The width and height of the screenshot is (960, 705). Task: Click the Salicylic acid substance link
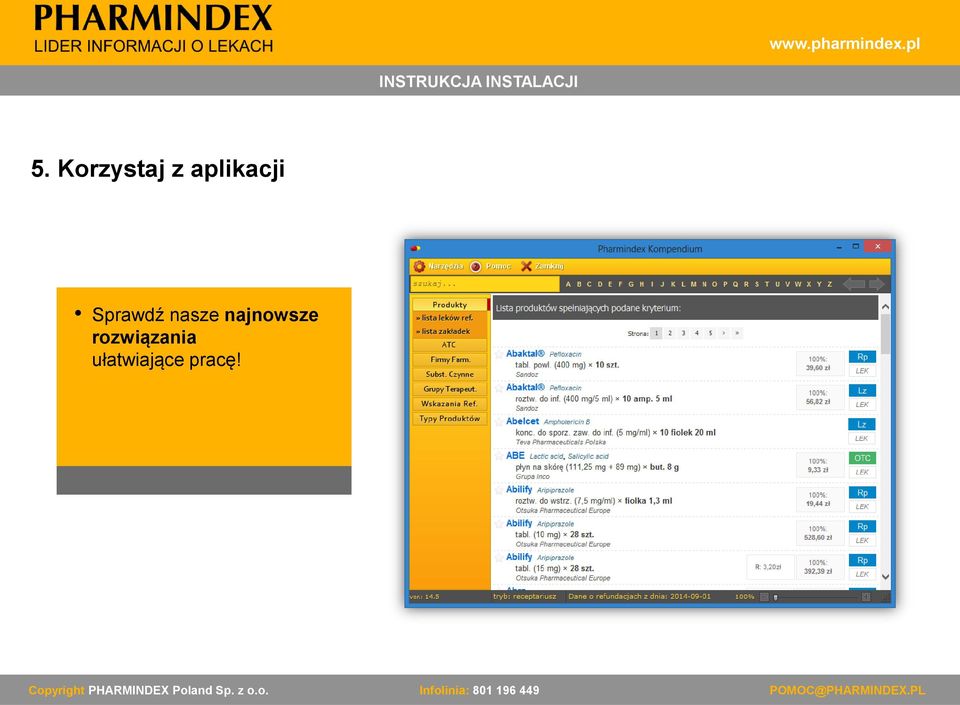coord(588,457)
